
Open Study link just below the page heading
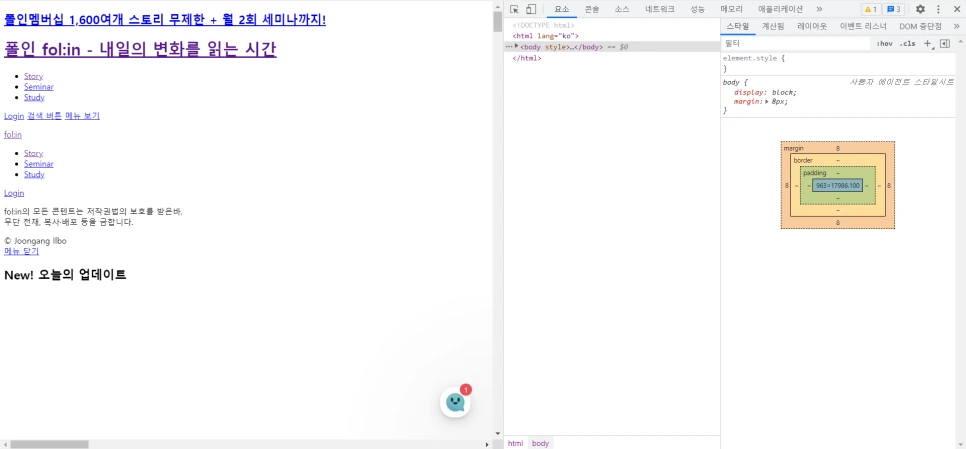[34, 97]
